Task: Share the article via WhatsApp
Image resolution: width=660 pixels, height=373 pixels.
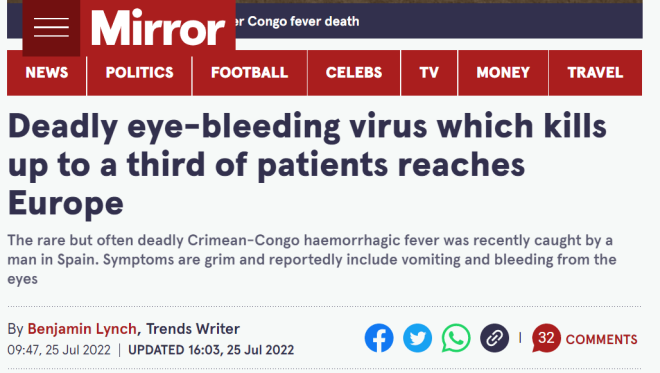Action: click(456, 338)
